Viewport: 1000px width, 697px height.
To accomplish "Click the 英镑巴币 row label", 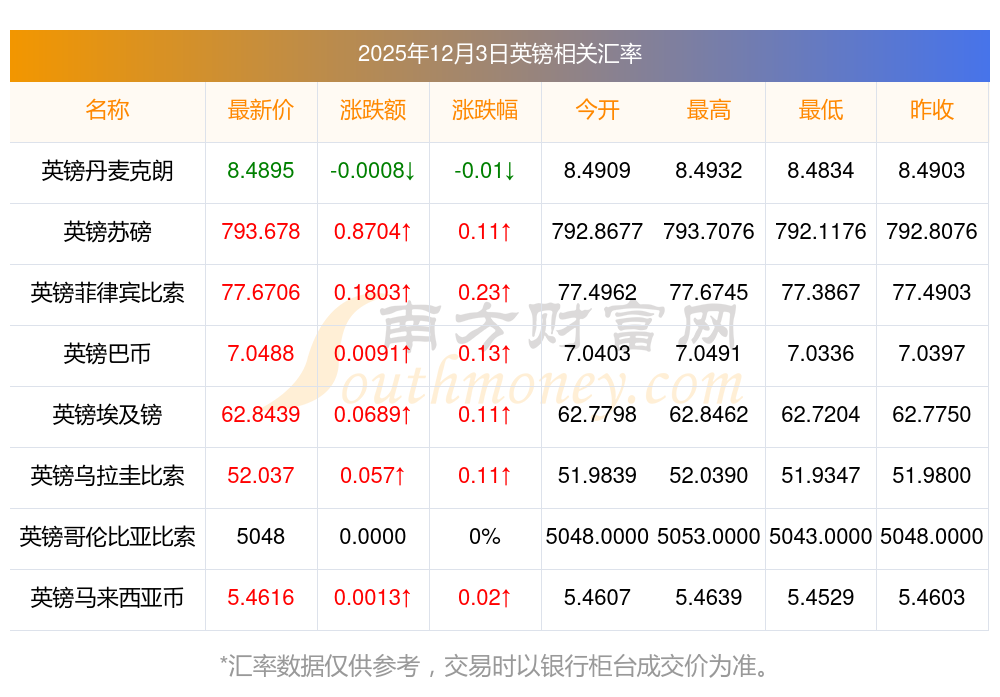I will [x=107, y=354].
